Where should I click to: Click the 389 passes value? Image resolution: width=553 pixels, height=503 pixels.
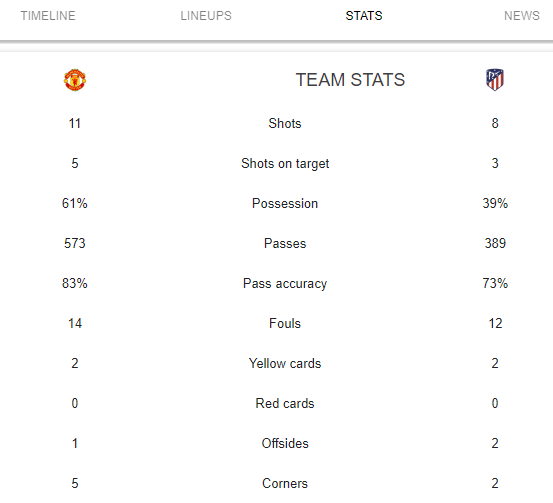point(495,243)
